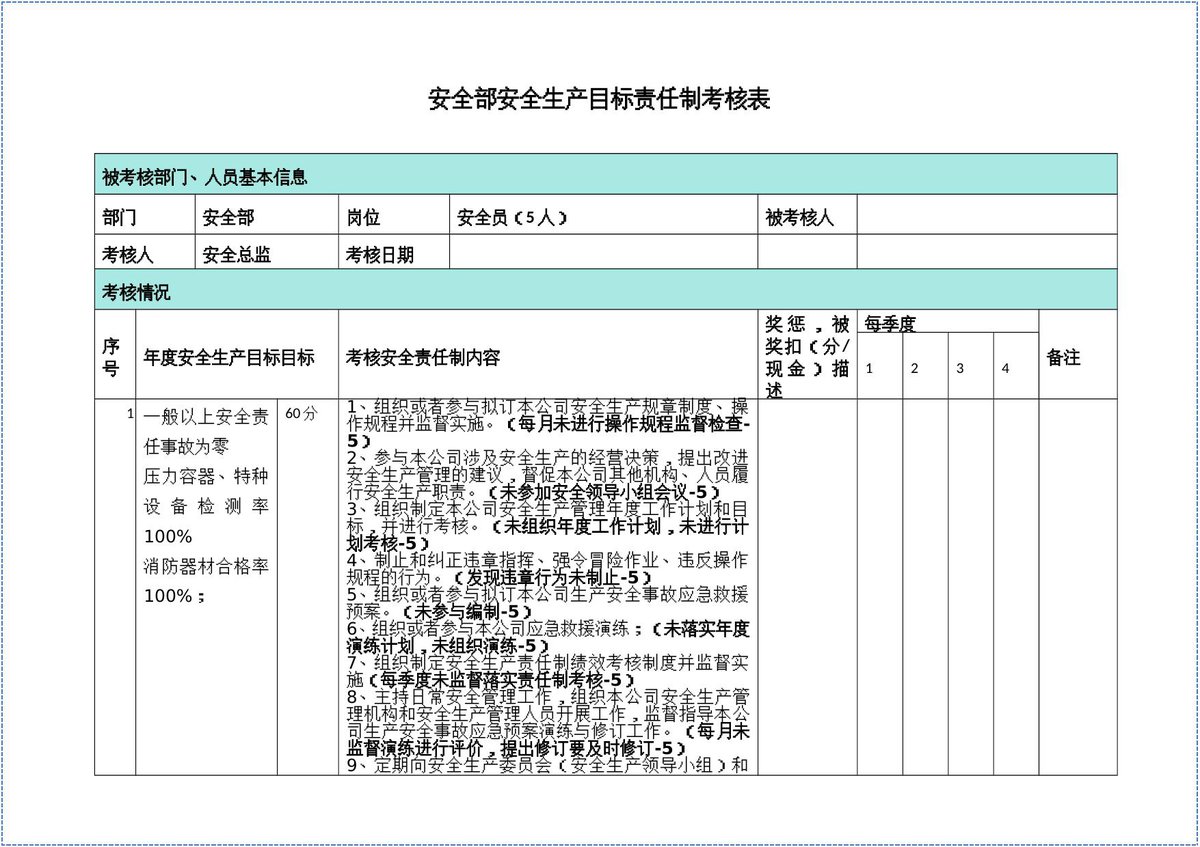Click the 序号 column header
Screen dimensions: 1200x847
click(115, 355)
